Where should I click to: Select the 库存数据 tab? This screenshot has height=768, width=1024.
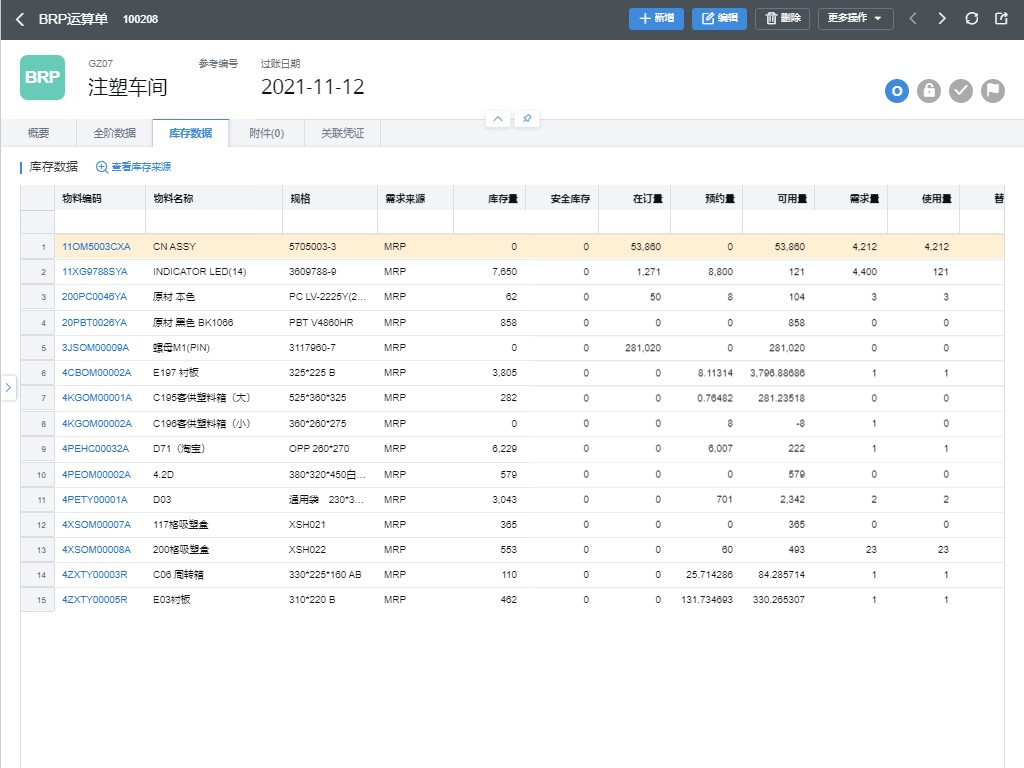(x=191, y=133)
